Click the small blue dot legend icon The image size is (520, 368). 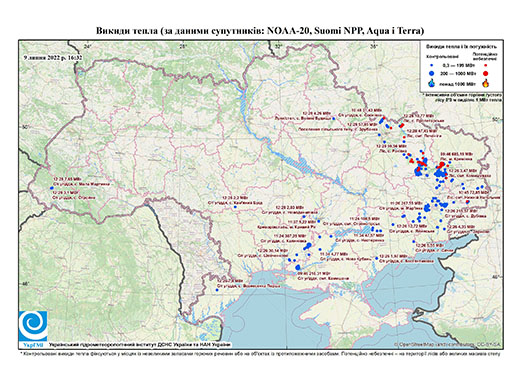tap(432, 65)
